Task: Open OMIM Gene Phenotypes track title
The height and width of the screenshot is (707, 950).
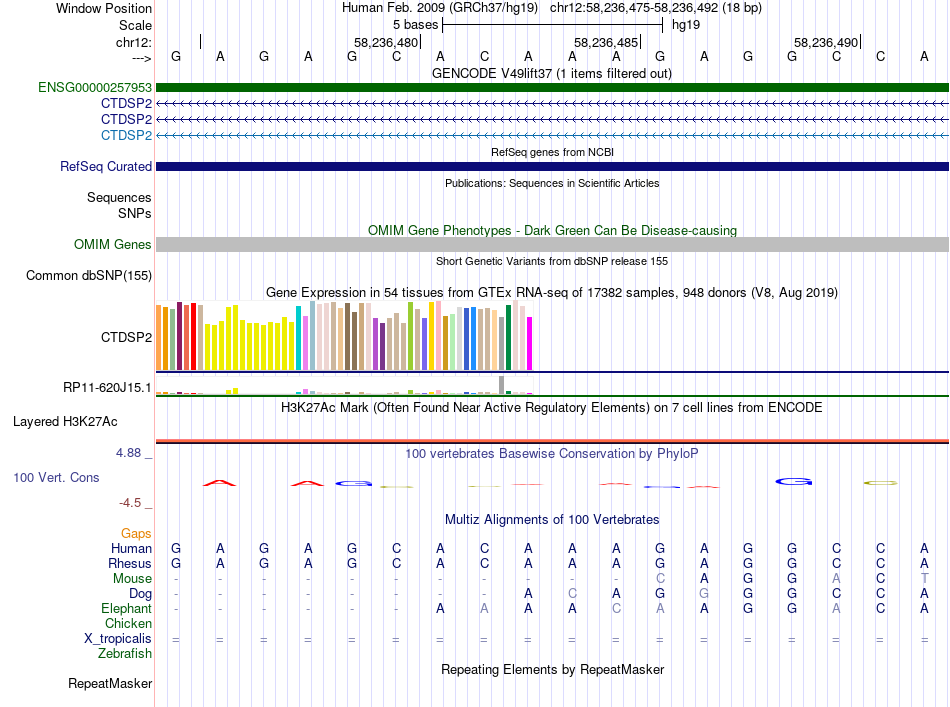Action: coord(552,230)
